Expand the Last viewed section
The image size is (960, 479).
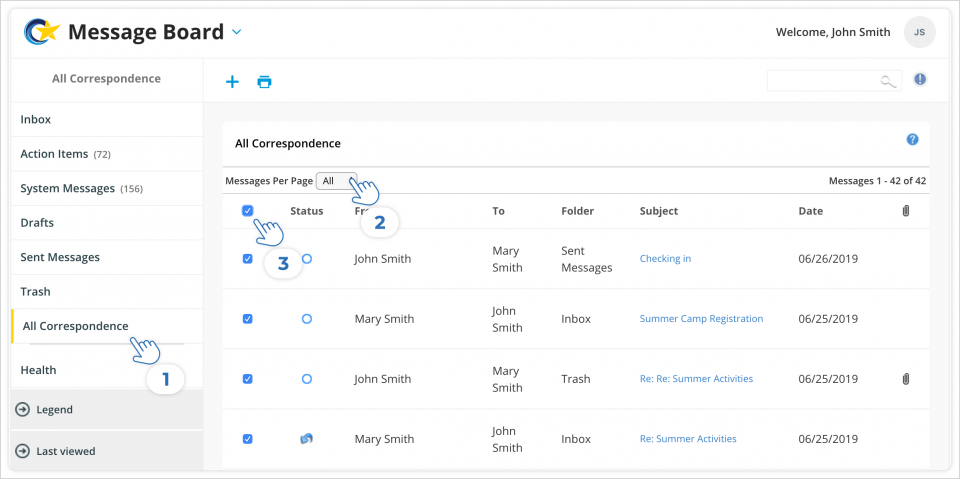click(107, 451)
